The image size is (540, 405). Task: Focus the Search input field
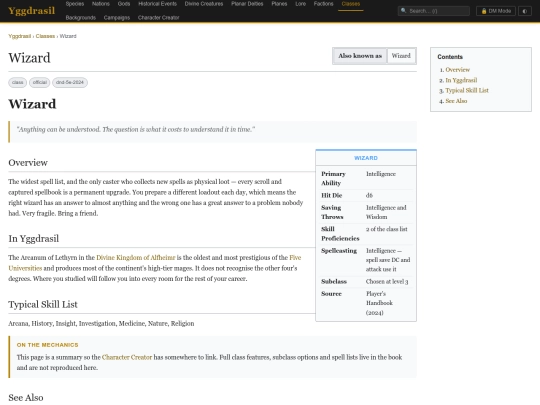434,11
